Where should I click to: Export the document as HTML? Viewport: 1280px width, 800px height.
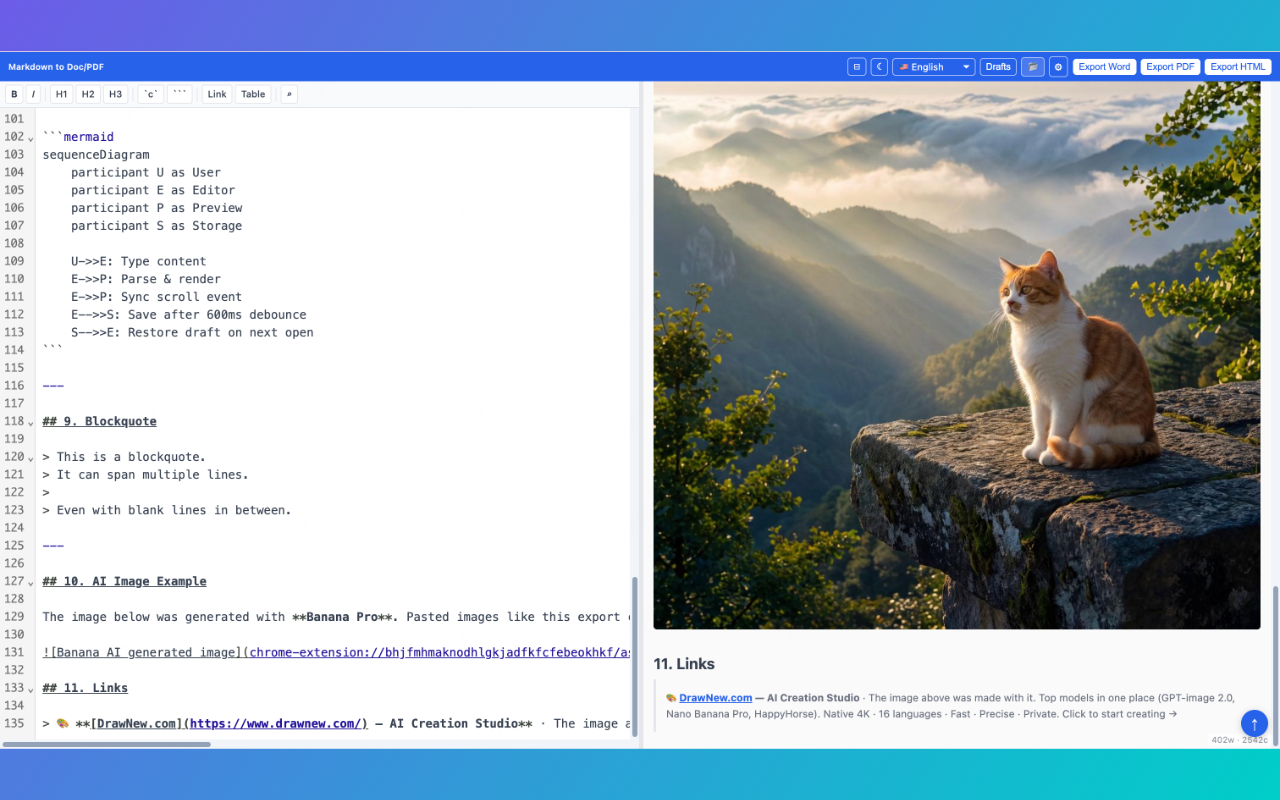pos(1238,67)
